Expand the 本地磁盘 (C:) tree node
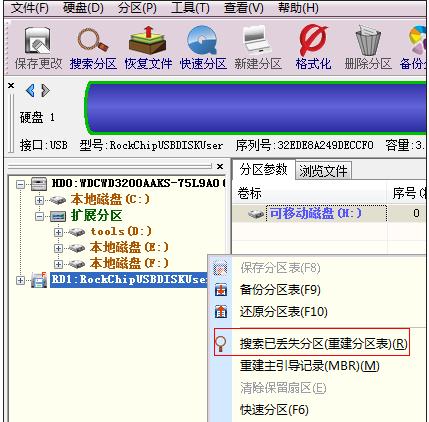 [x=39, y=200]
